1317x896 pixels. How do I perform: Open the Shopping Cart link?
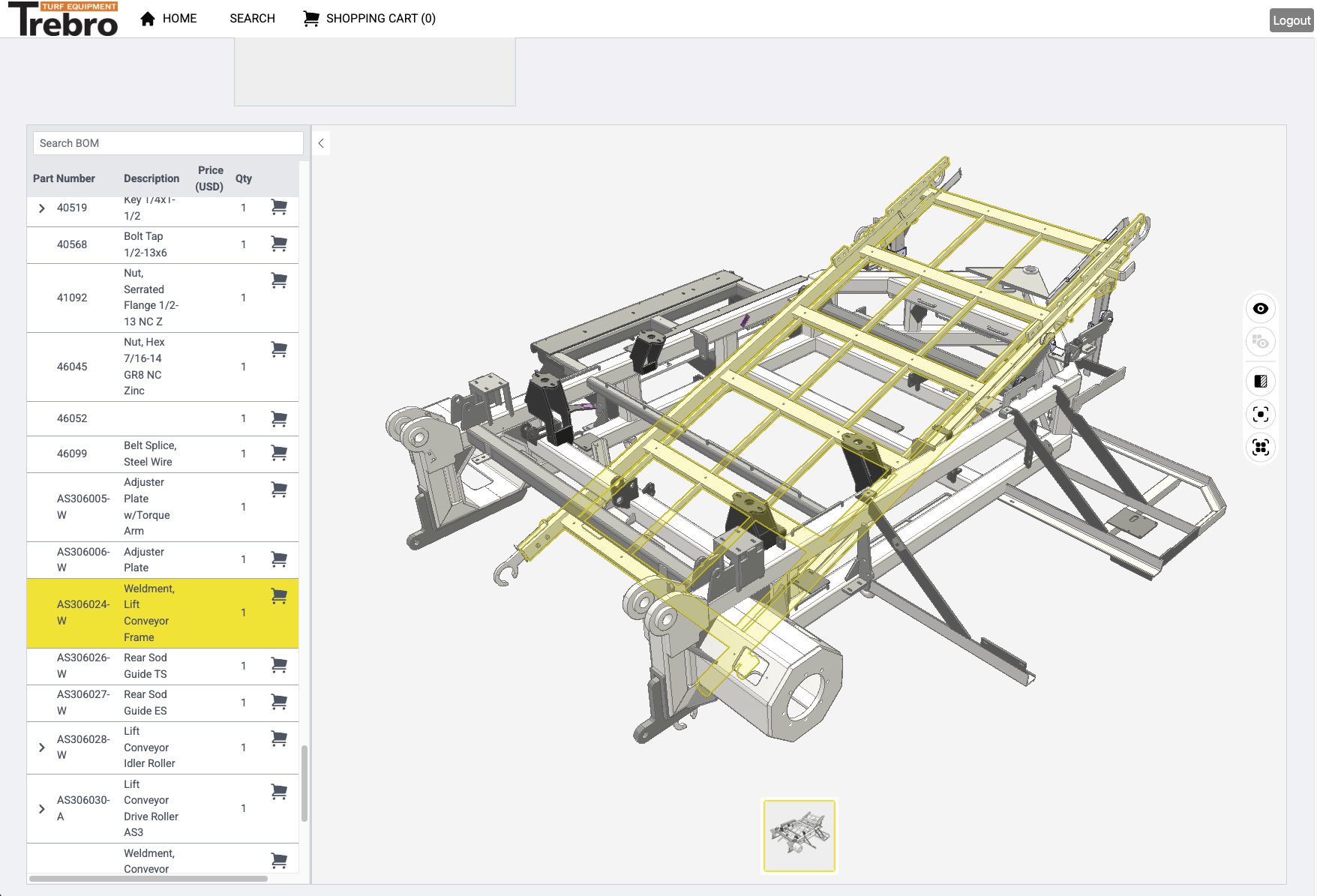click(369, 19)
